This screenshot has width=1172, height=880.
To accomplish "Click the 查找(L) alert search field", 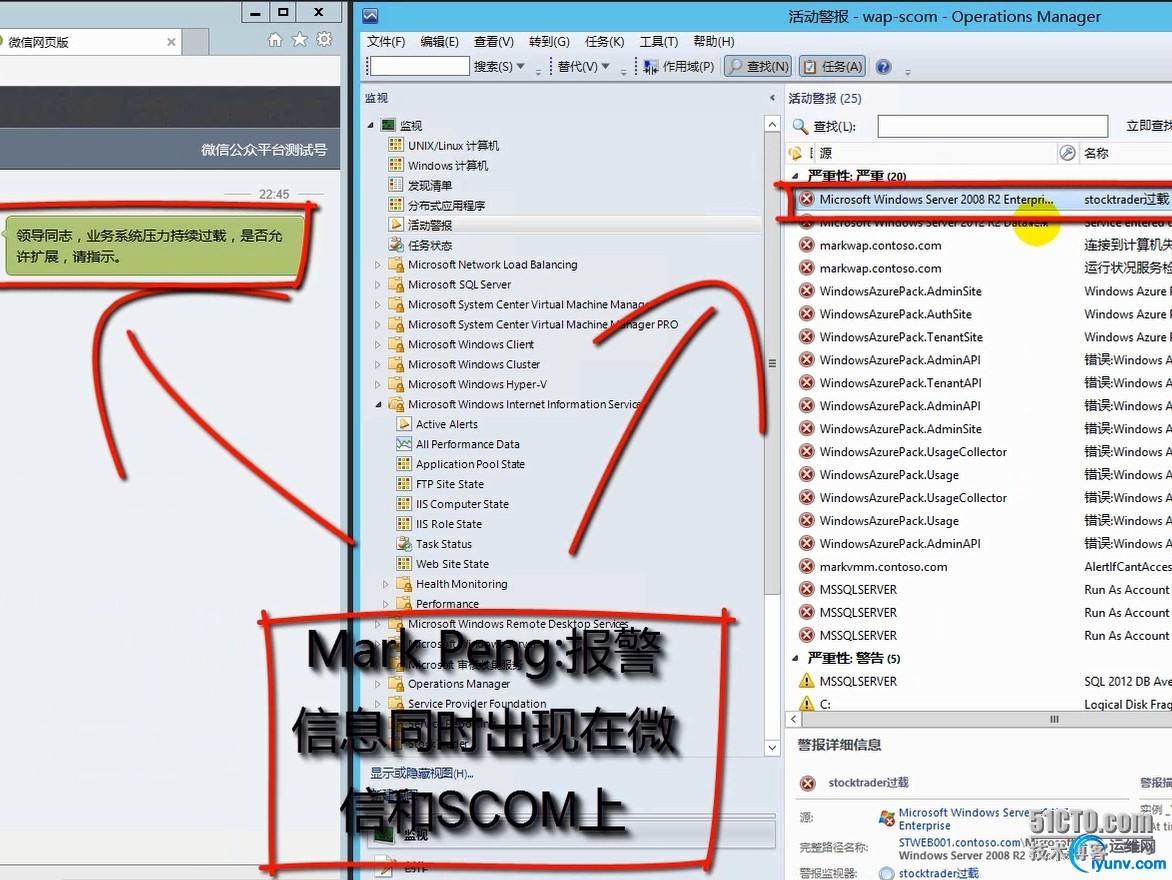I will click(x=993, y=126).
